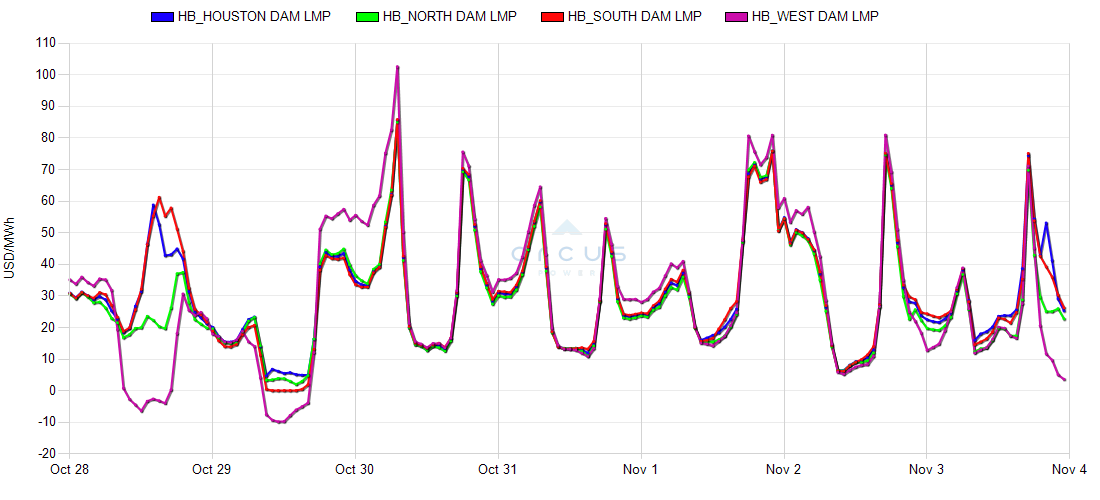Click the Oct 30 x-axis date label
The height and width of the screenshot is (500, 1100).
coord(355,469)
